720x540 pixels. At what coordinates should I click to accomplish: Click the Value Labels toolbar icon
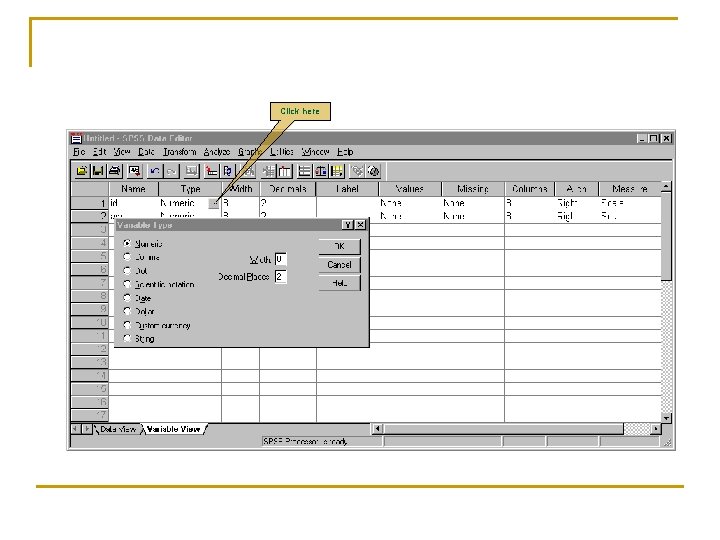pyautogui.click(x=357, y=171)
